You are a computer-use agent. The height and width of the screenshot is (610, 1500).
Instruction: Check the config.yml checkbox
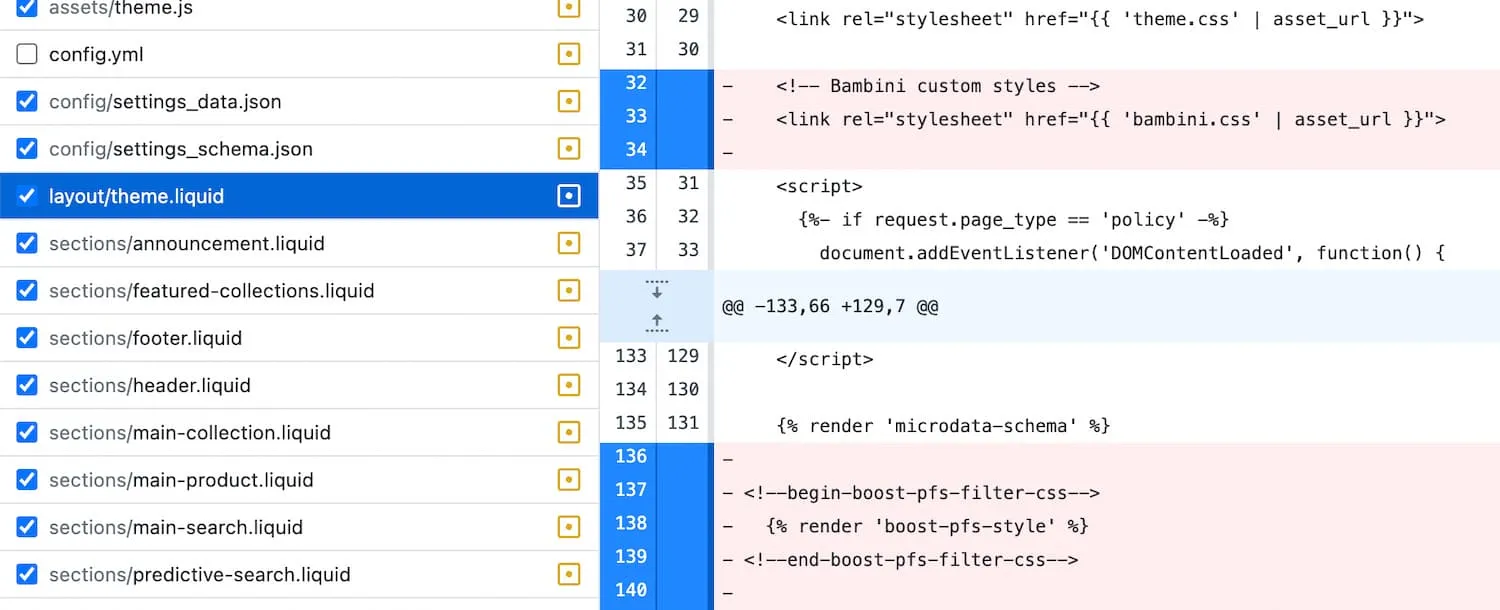point(27,54)
